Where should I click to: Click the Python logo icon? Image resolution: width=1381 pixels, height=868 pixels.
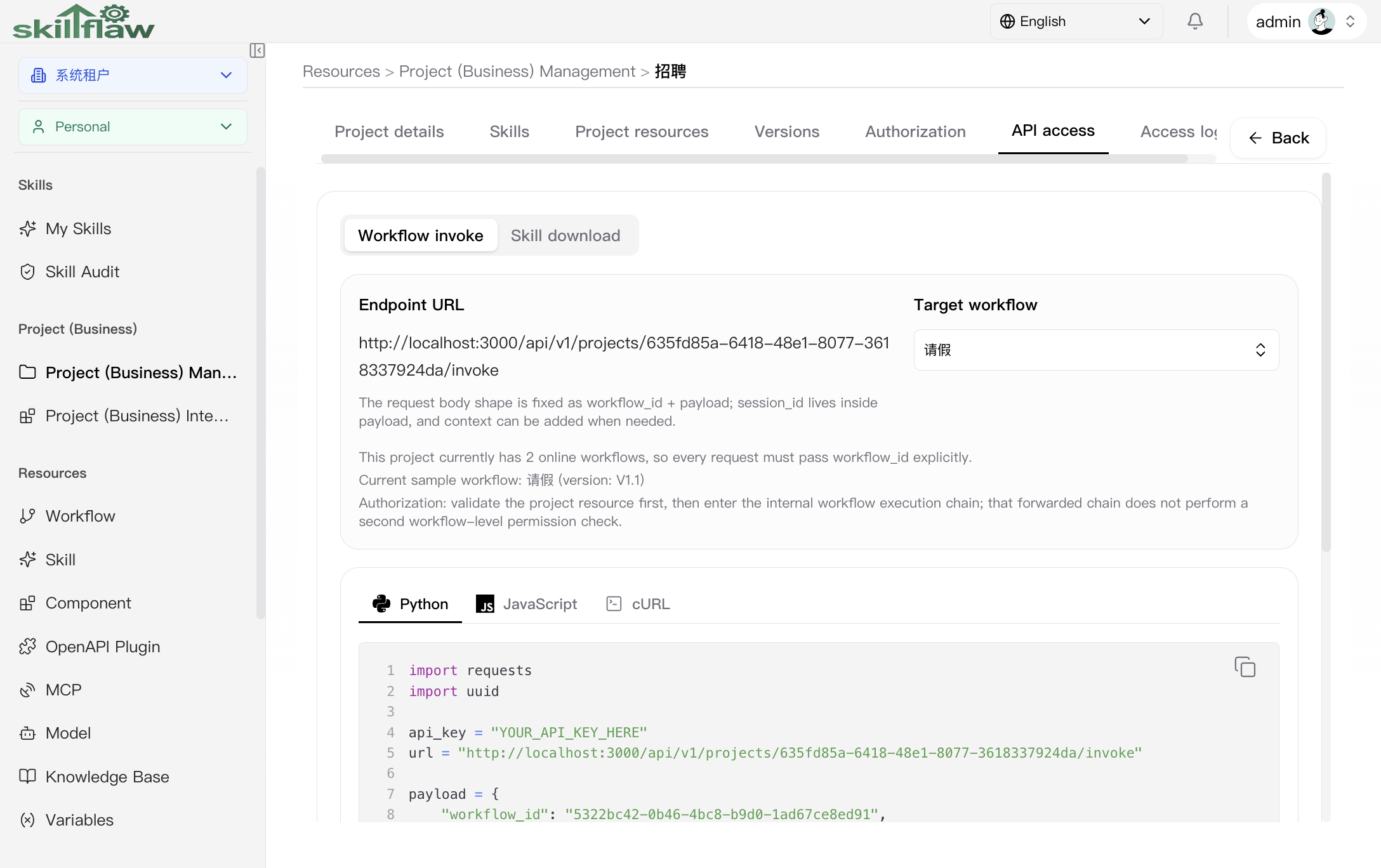[381, 603]
